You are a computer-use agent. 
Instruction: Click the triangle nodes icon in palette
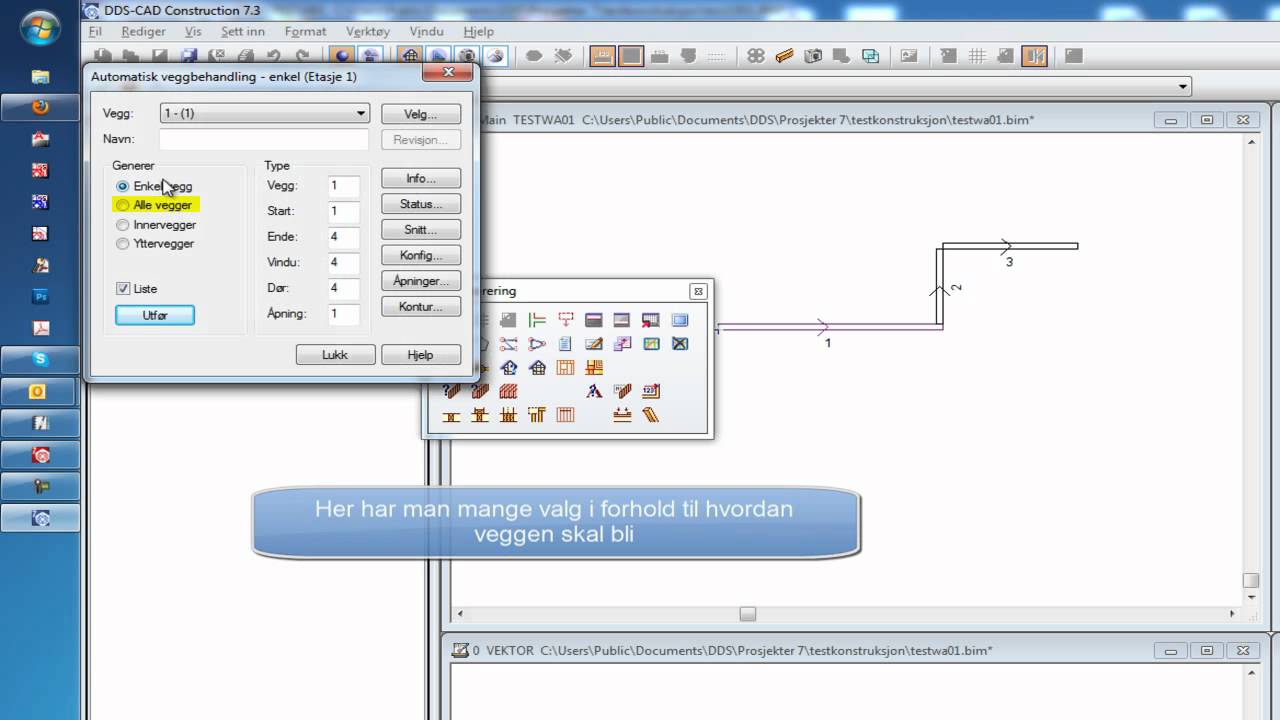[x=537, y=344]
